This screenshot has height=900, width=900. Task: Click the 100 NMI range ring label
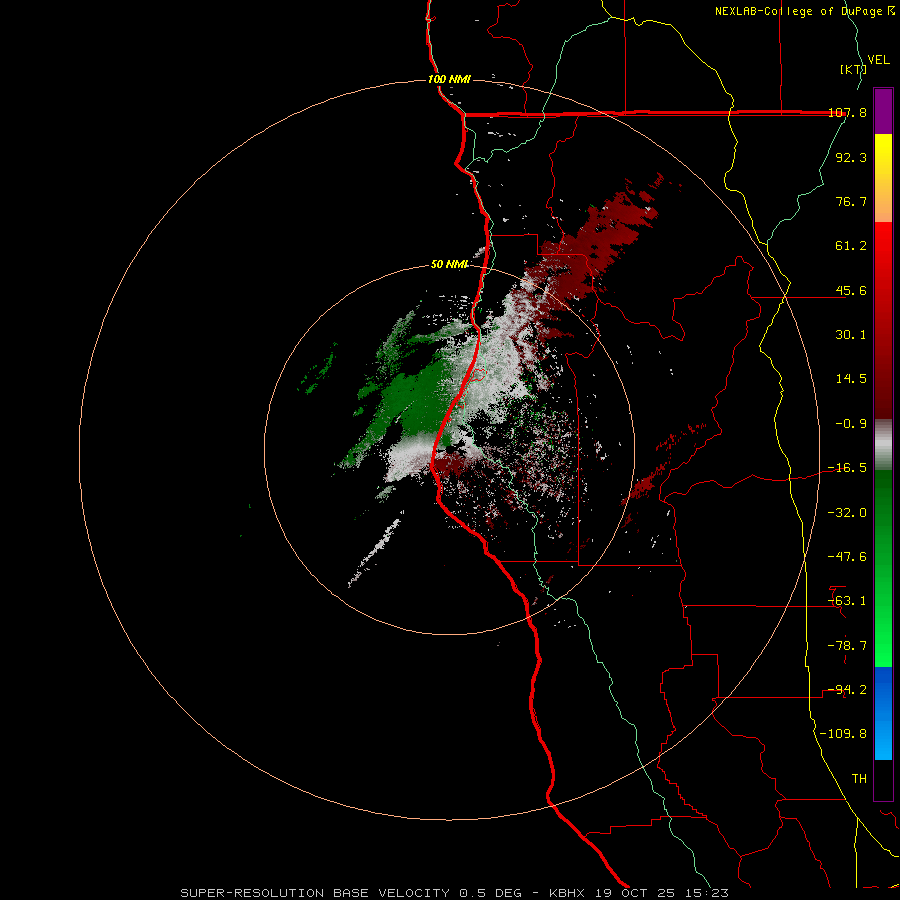click(x=449, y=79)
